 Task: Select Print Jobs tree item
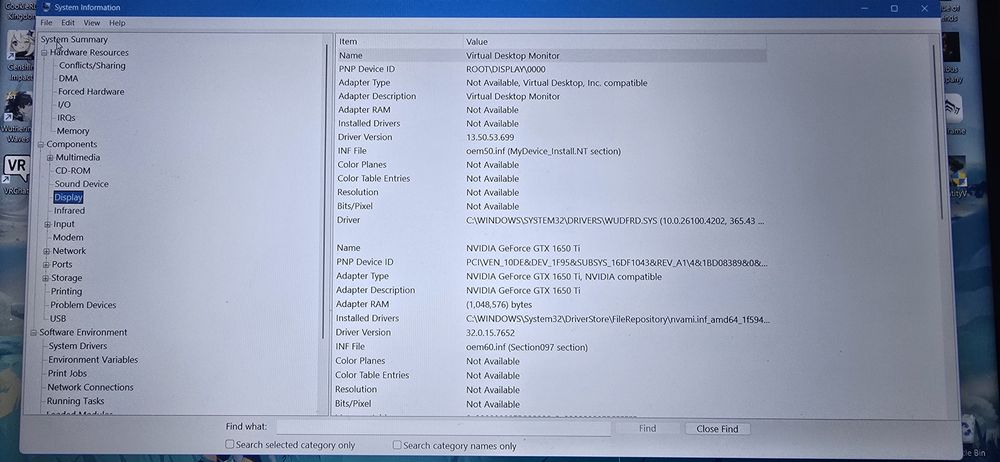click(68, 373)
